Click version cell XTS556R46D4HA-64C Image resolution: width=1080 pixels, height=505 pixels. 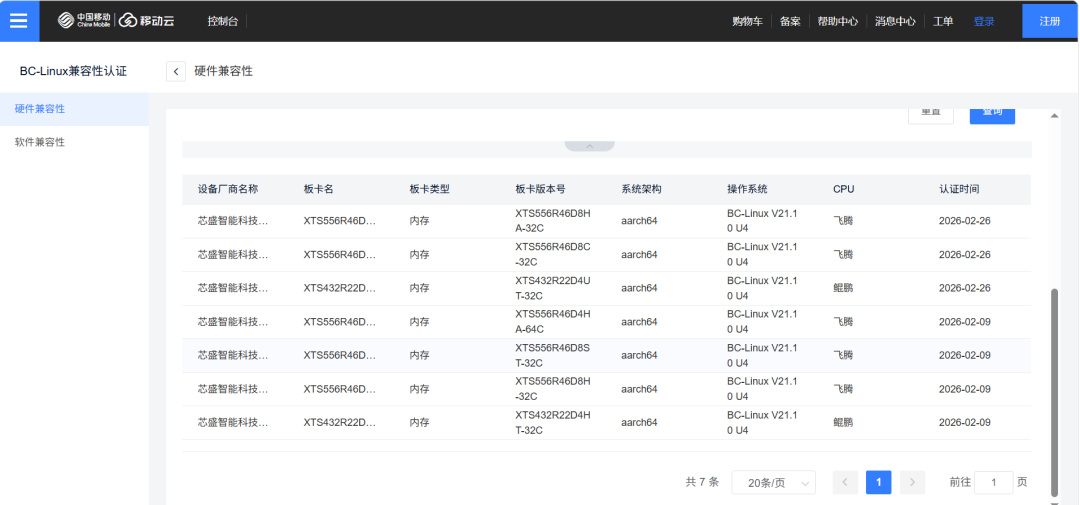coord(553,322)
